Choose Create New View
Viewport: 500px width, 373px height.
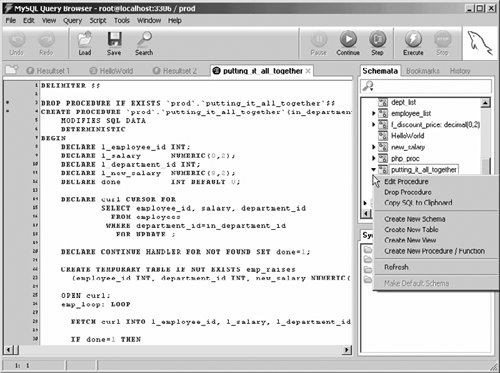tap(410, 240)
